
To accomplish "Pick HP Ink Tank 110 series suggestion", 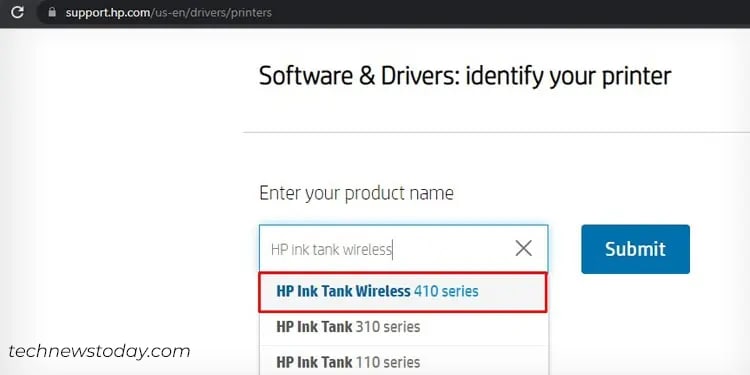I will 404,362.
